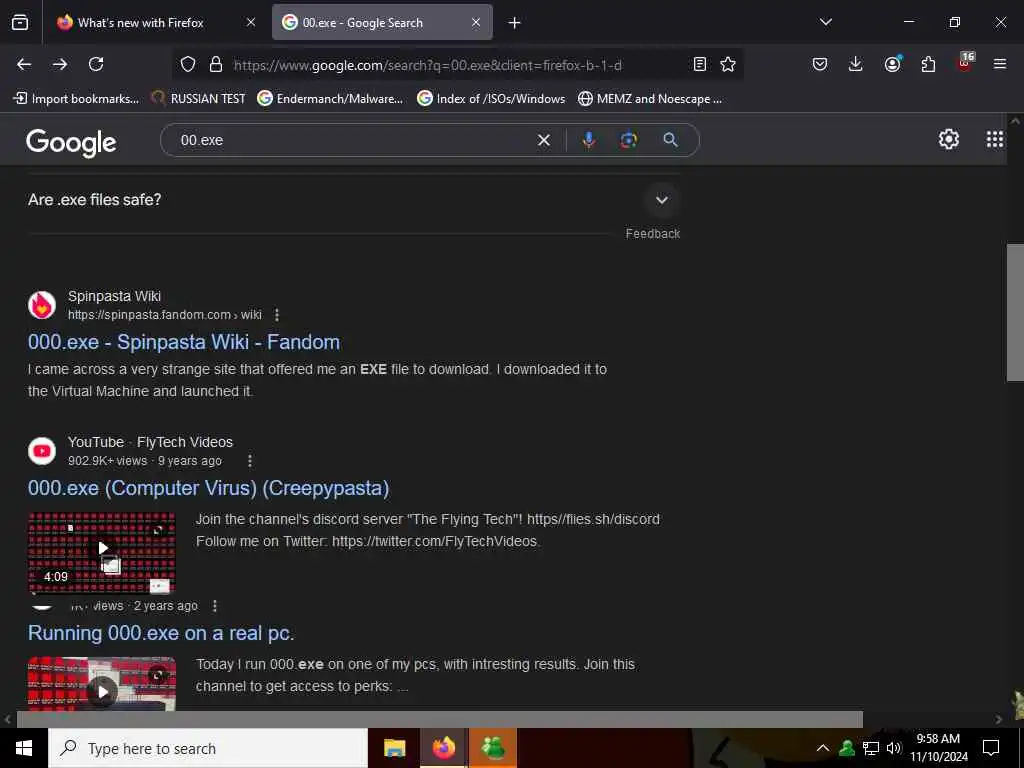Open File Explorer from the taskbar

click(x=394, y=748)
